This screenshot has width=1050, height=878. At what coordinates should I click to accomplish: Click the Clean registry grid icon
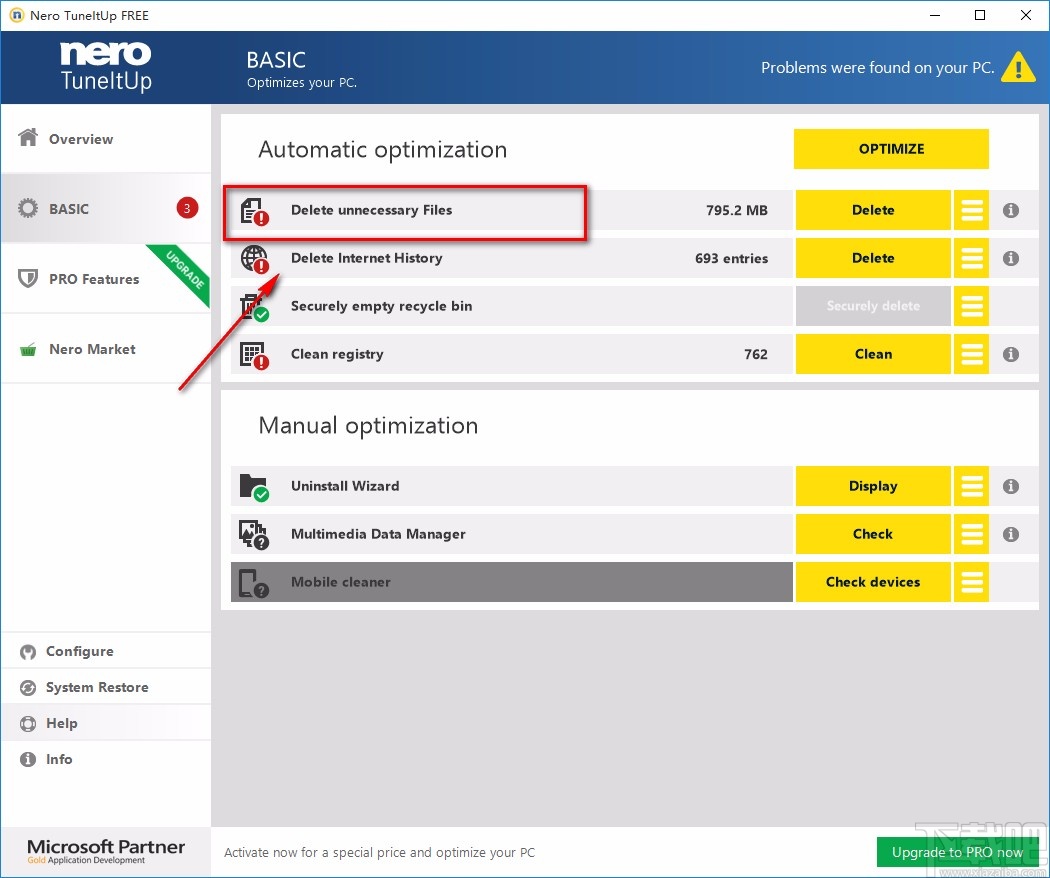[x=254, y=356]
